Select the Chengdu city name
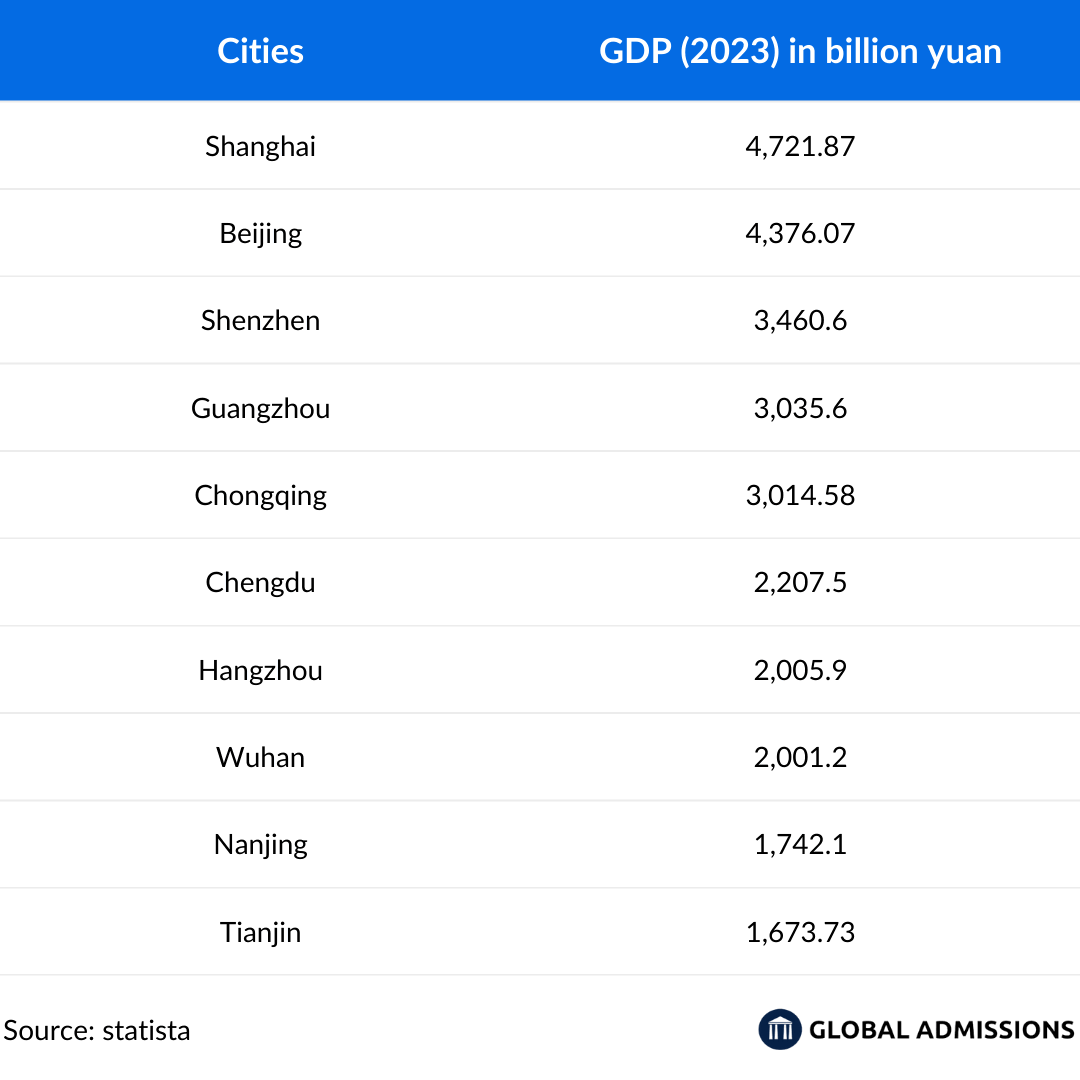The width and height of the screenshot is (1080, 1080). click(x=260, y=582)
